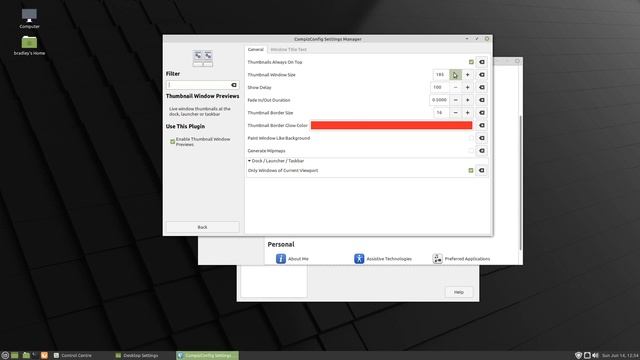Disable Enable Thumbnail Window Previews checkbox
Image resolution: width=640 pixels, height=360 pixels.
173,142
